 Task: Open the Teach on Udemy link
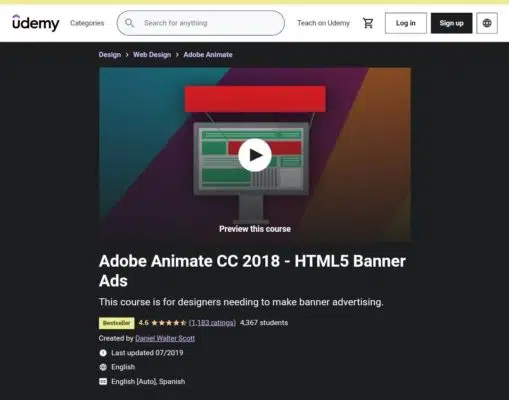(323, 23)
